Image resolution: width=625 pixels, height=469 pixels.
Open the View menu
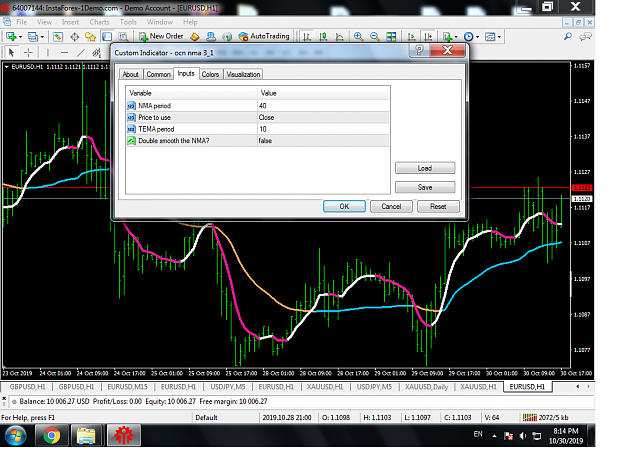coord(44,22)
